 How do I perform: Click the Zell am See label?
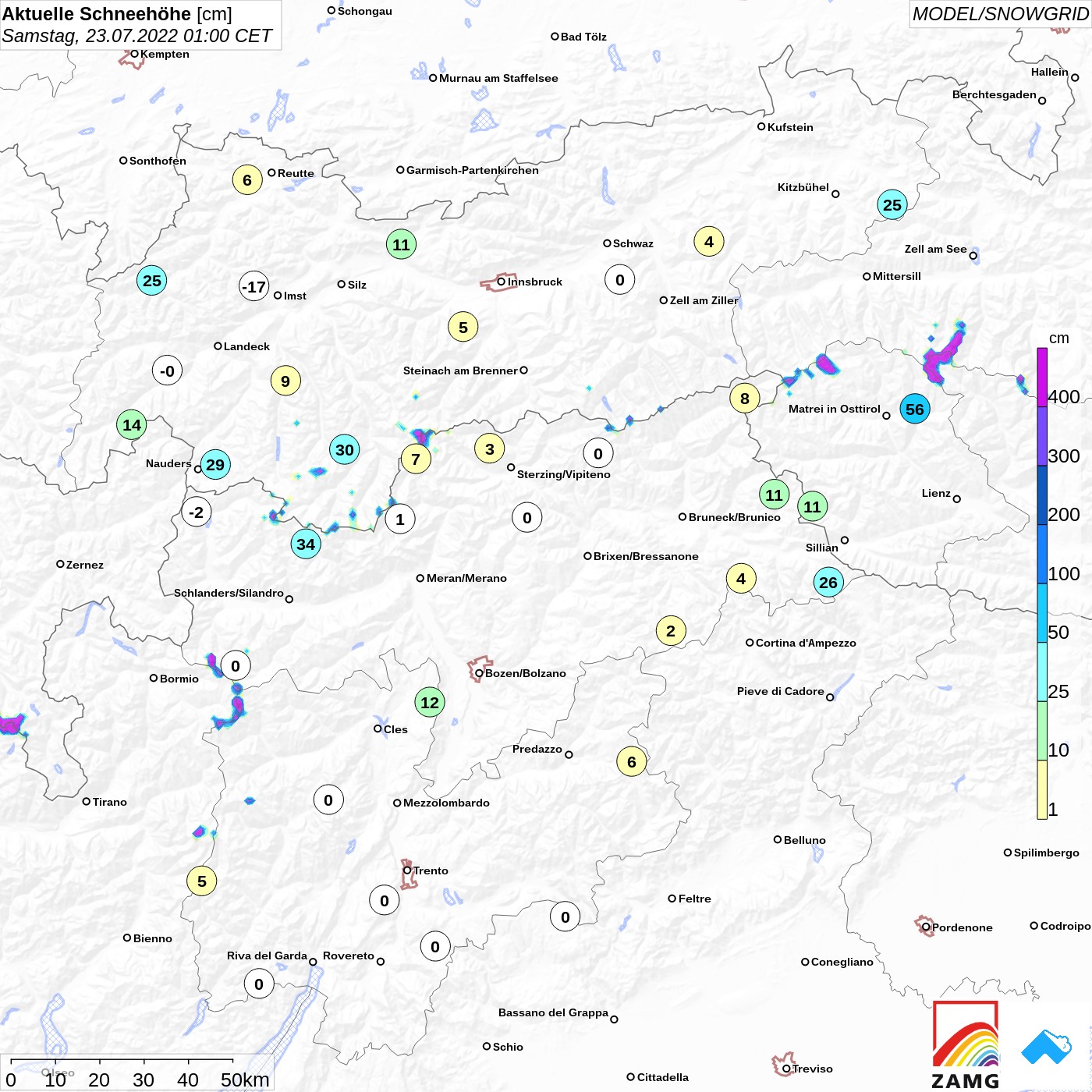pyautogui.click(x=935, y=249)
